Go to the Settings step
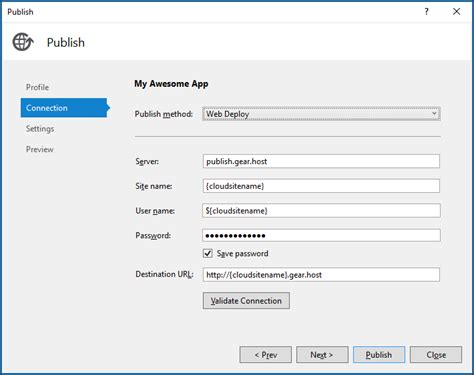The image size is (474, 375). (x=40, y=129)
